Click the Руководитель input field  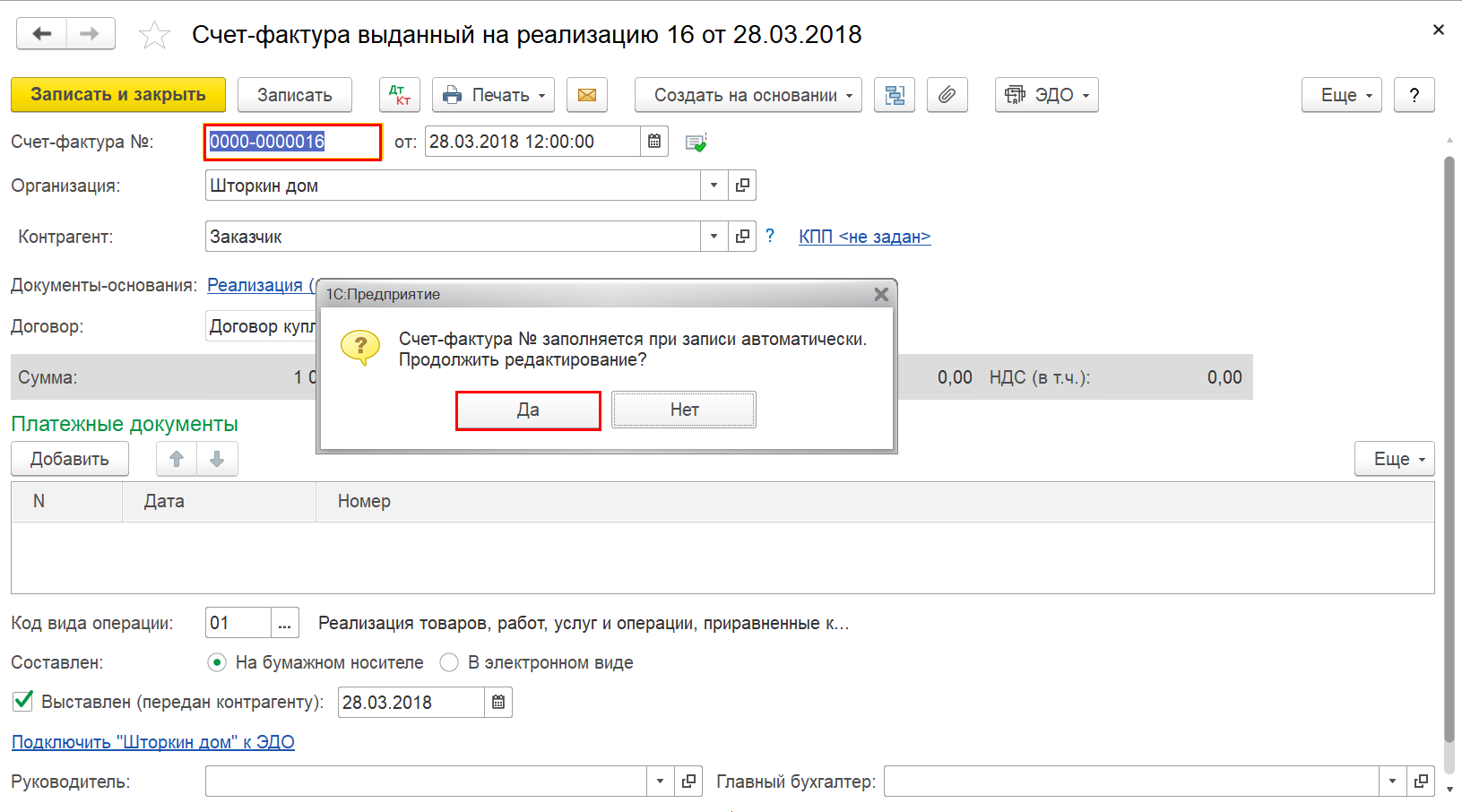coord(426,782)
